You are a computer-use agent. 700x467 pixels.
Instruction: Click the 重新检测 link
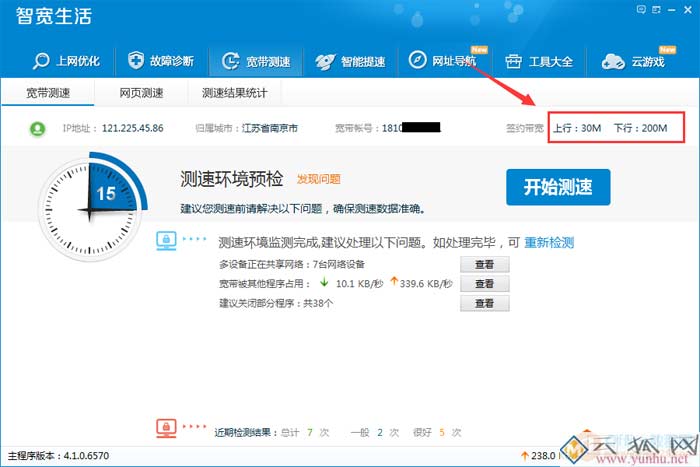pyautogui.click(x=549, y=242)
